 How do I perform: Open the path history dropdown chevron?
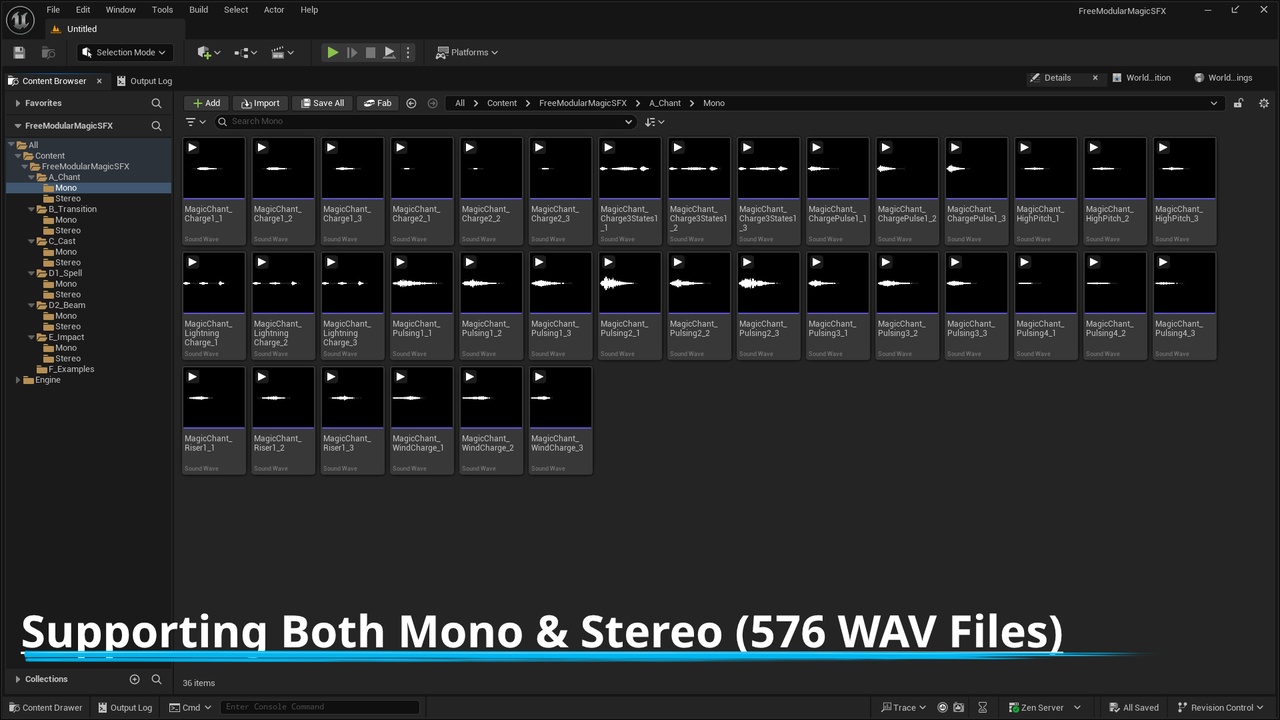[1214, 103]
